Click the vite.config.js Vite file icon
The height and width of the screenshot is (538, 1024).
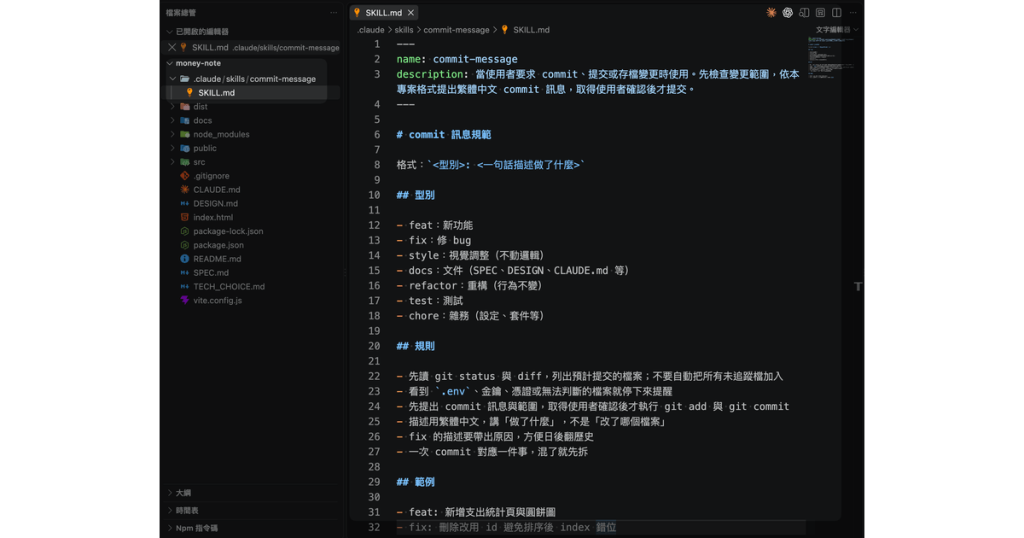coord(185,300)
